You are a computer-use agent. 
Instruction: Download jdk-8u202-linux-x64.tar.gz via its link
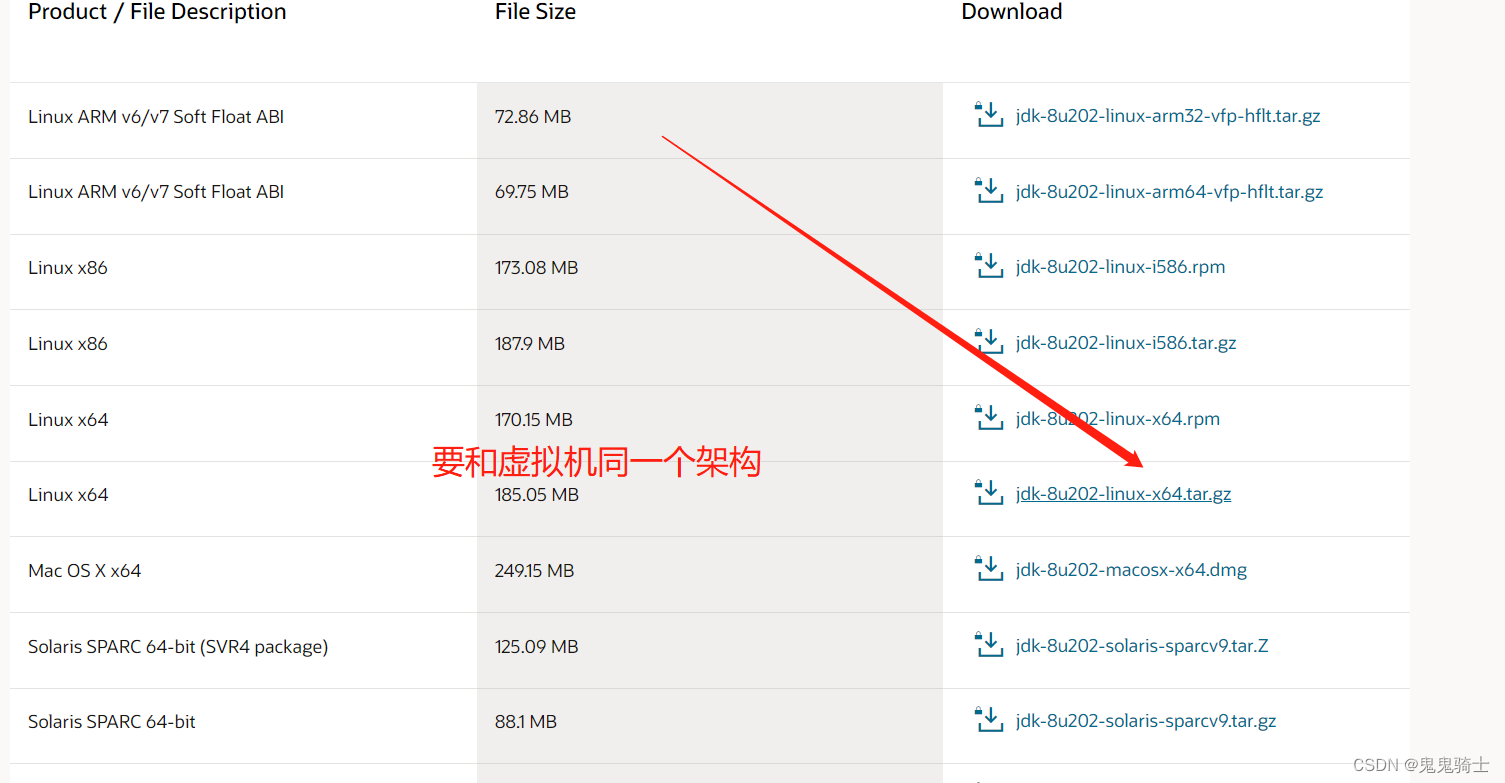1123,494
